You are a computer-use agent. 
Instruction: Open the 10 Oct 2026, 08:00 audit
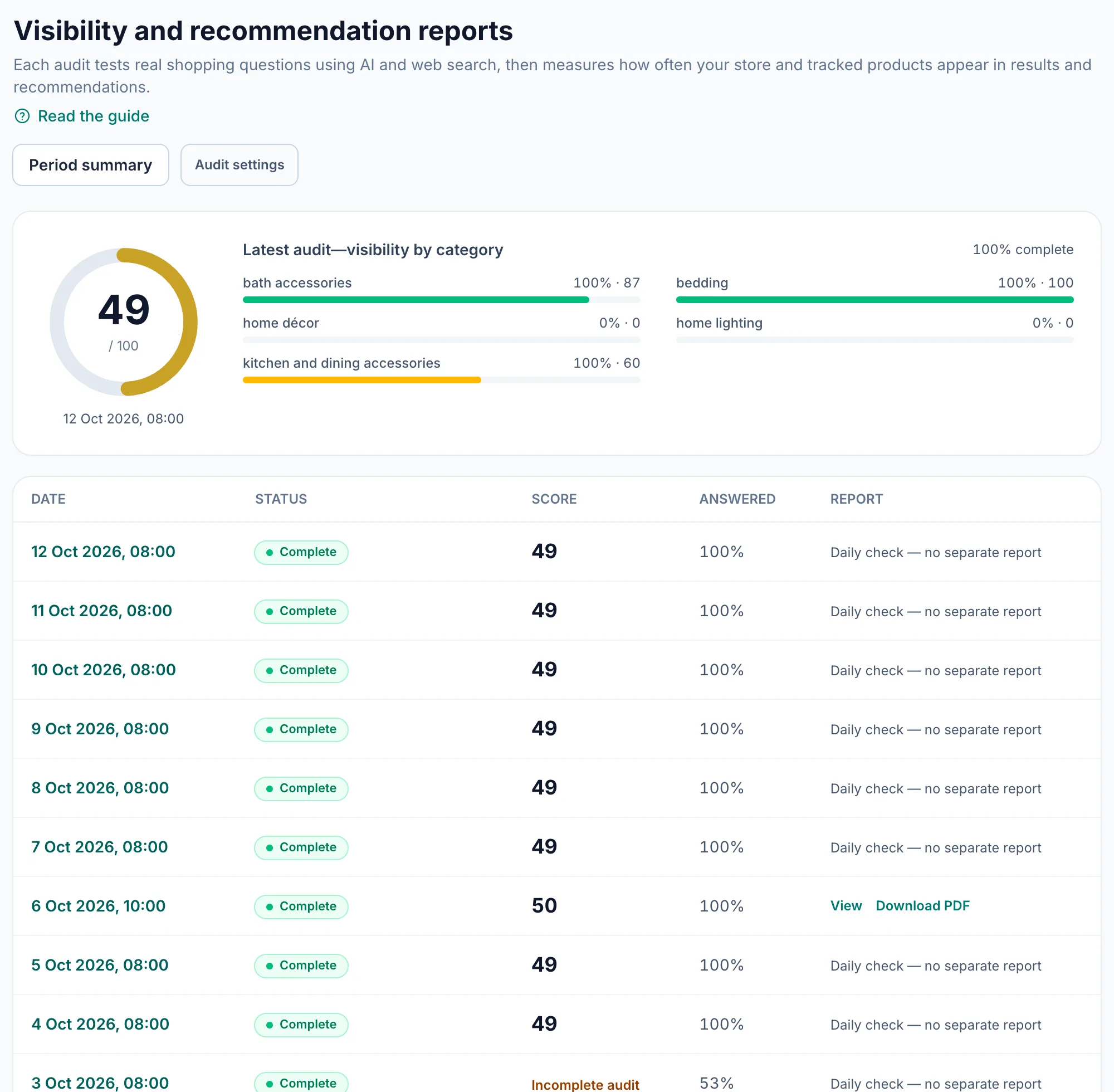(x=103, y=670)
